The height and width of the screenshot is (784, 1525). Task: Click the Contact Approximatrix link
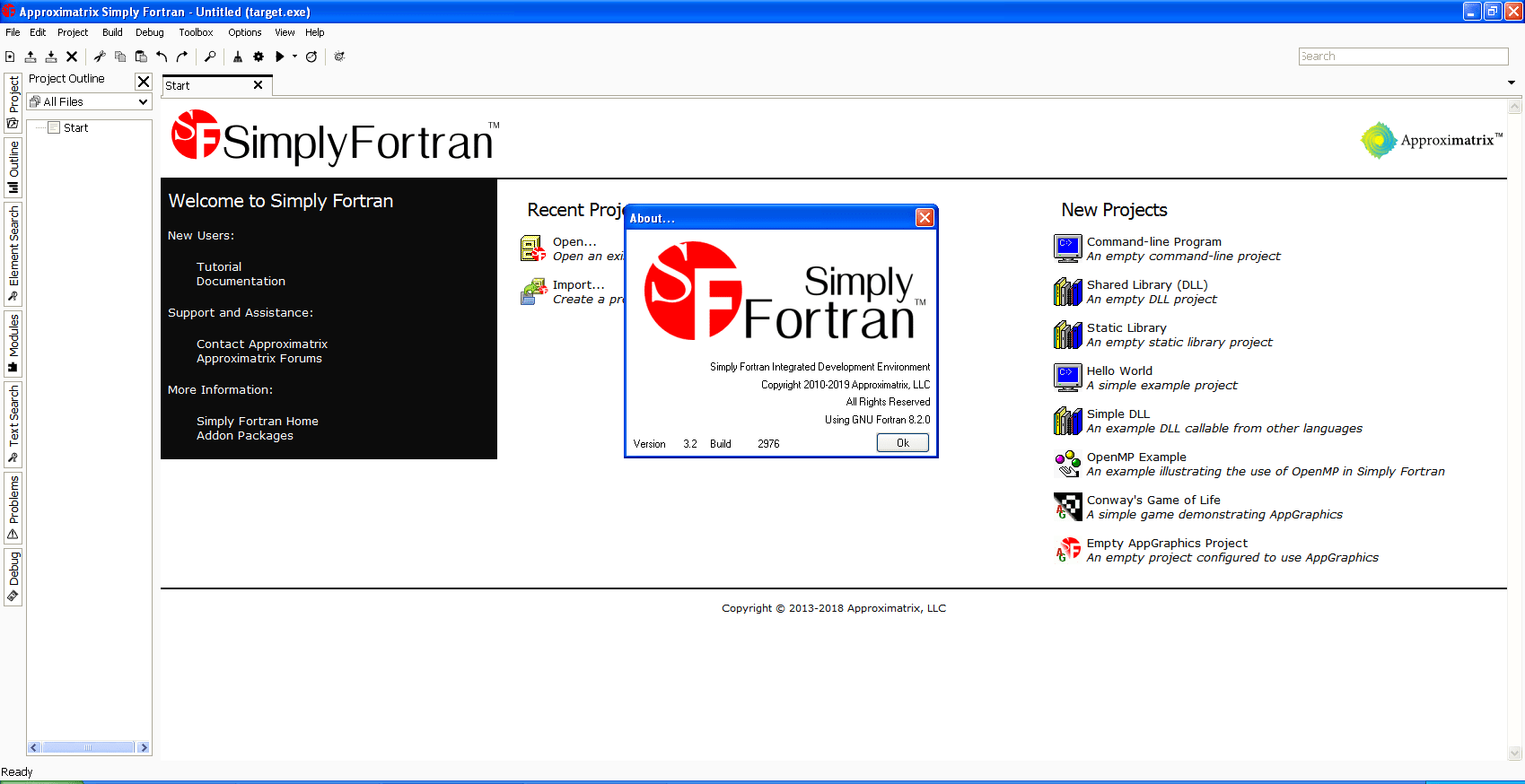[x=262, y=344]
